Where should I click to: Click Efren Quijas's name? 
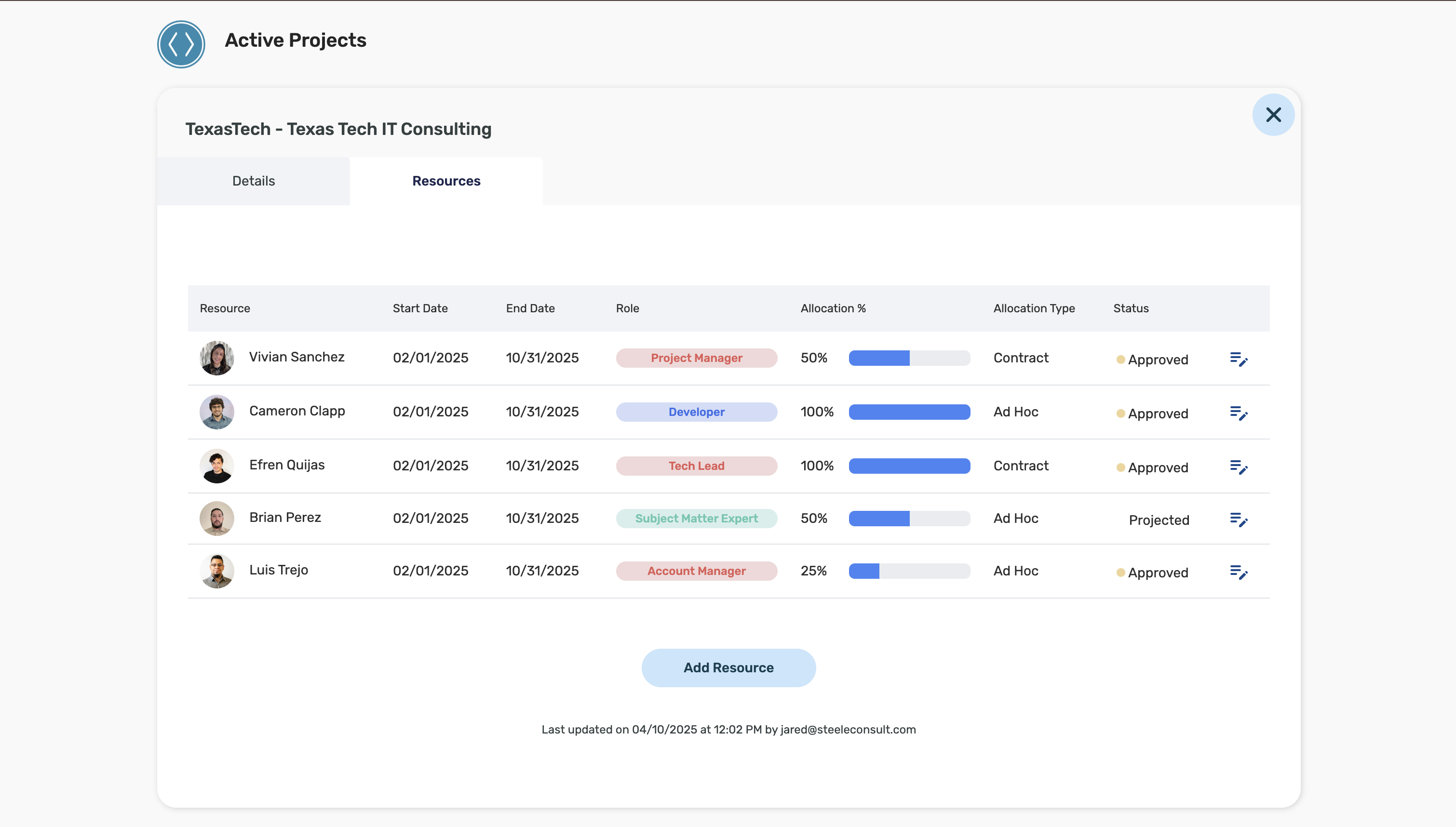tap(287, 465)
